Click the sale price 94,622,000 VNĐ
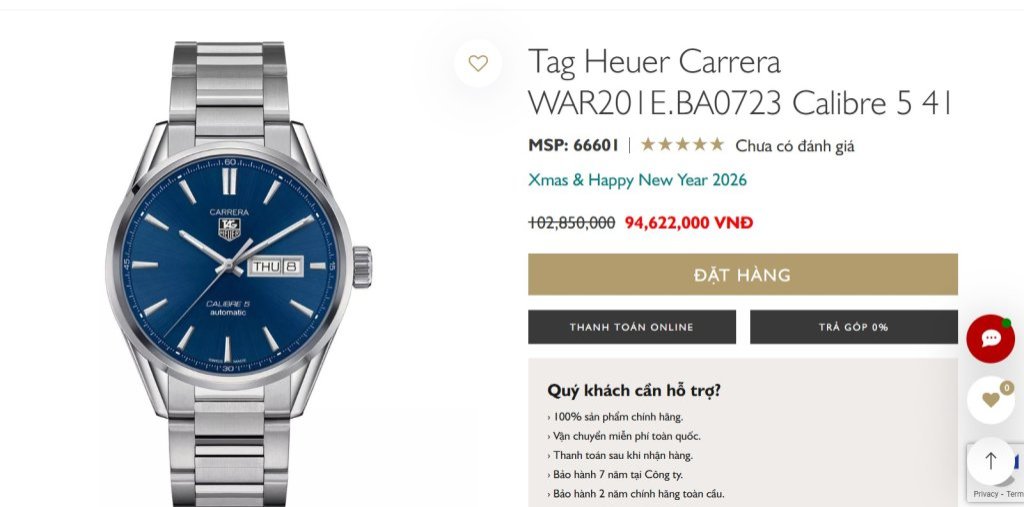 [688, 223]
